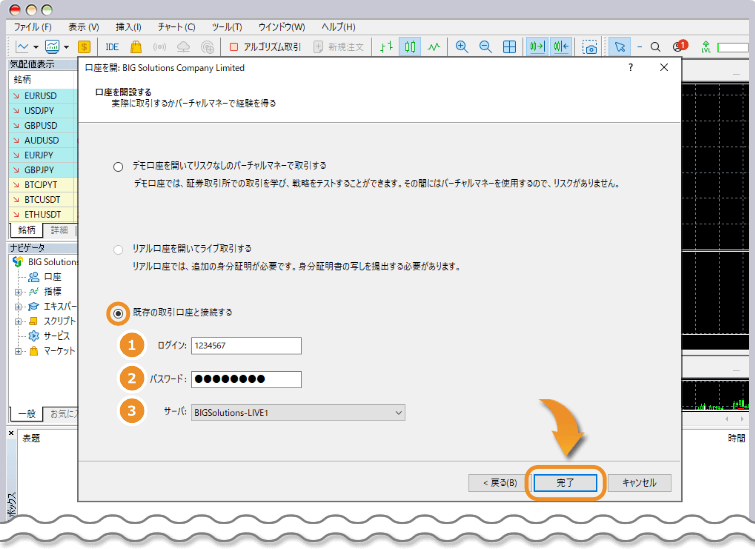Image resolution: width=755 pixels, height=549 pixels.
Task: Tile chart windows with grid icon
Action: 509,47
